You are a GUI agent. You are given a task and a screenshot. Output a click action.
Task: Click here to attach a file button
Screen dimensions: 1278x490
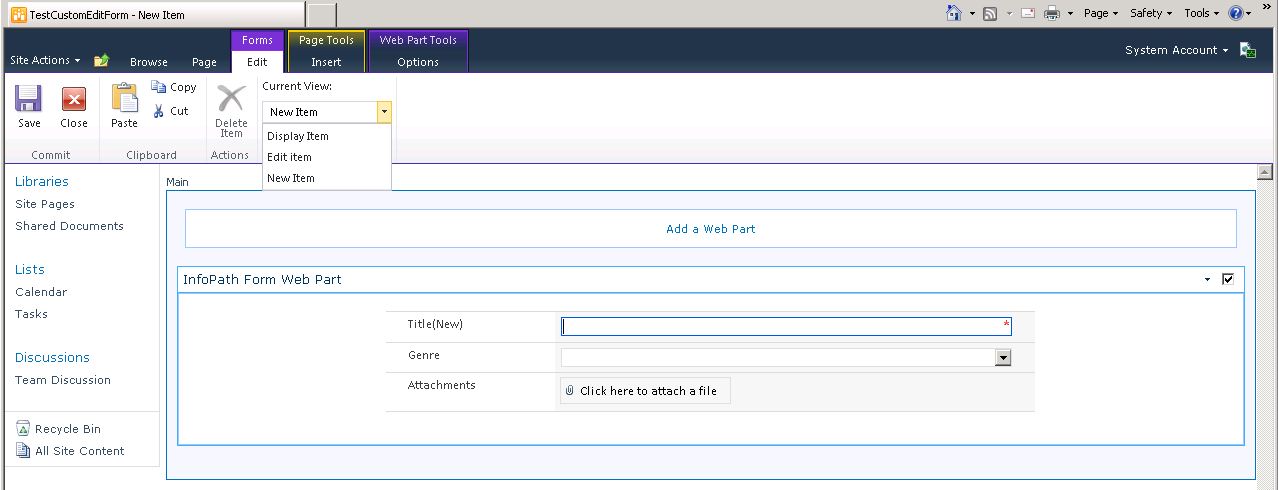click(x=646, y=391)
